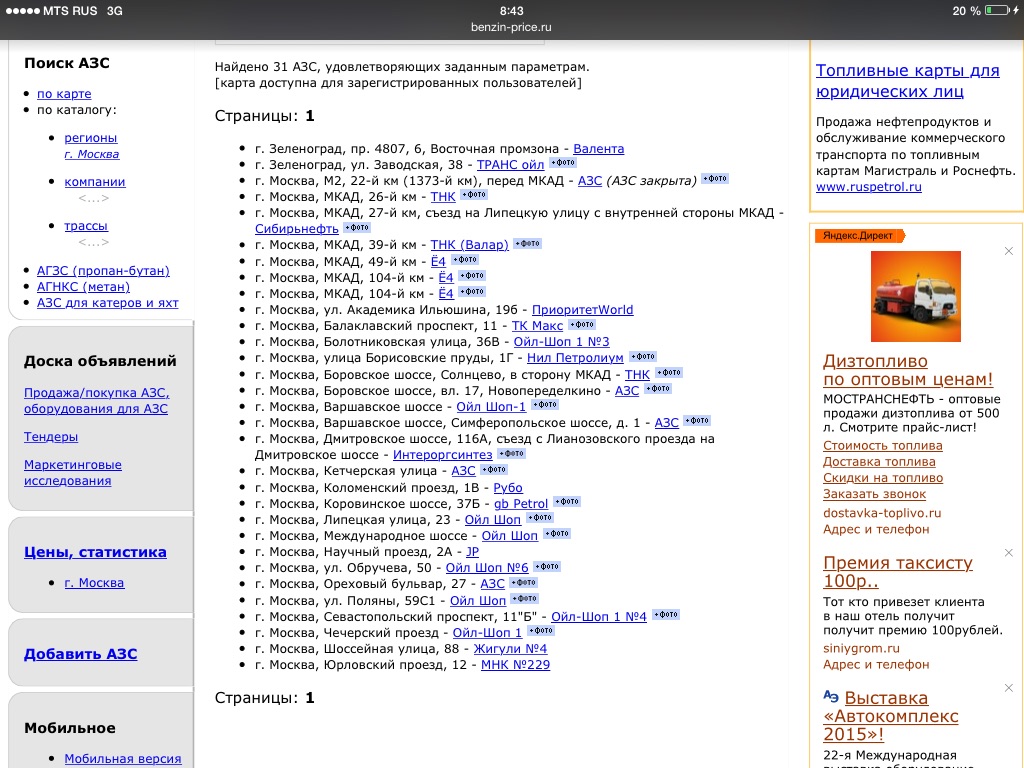Open АЗС для катеров и яхт
Viewport: 1024px width, 768px height.
[108, 303]
